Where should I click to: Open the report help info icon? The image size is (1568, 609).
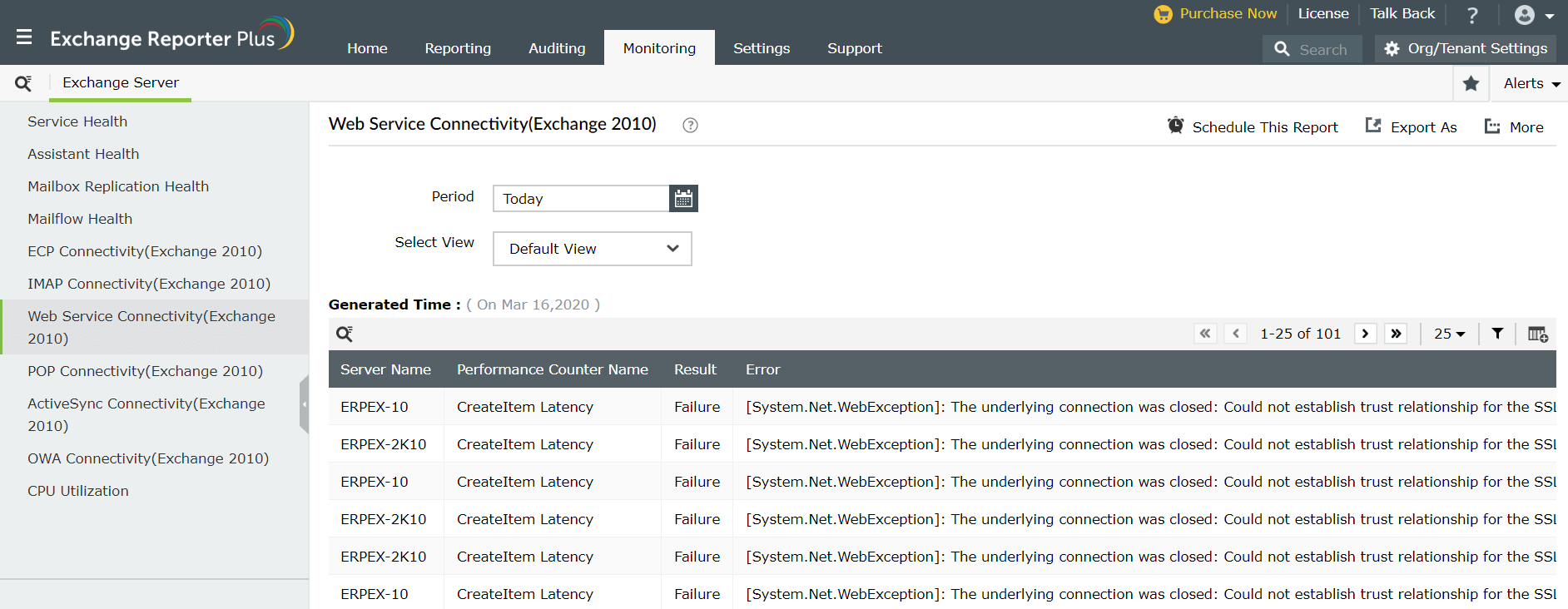[690, 125]
